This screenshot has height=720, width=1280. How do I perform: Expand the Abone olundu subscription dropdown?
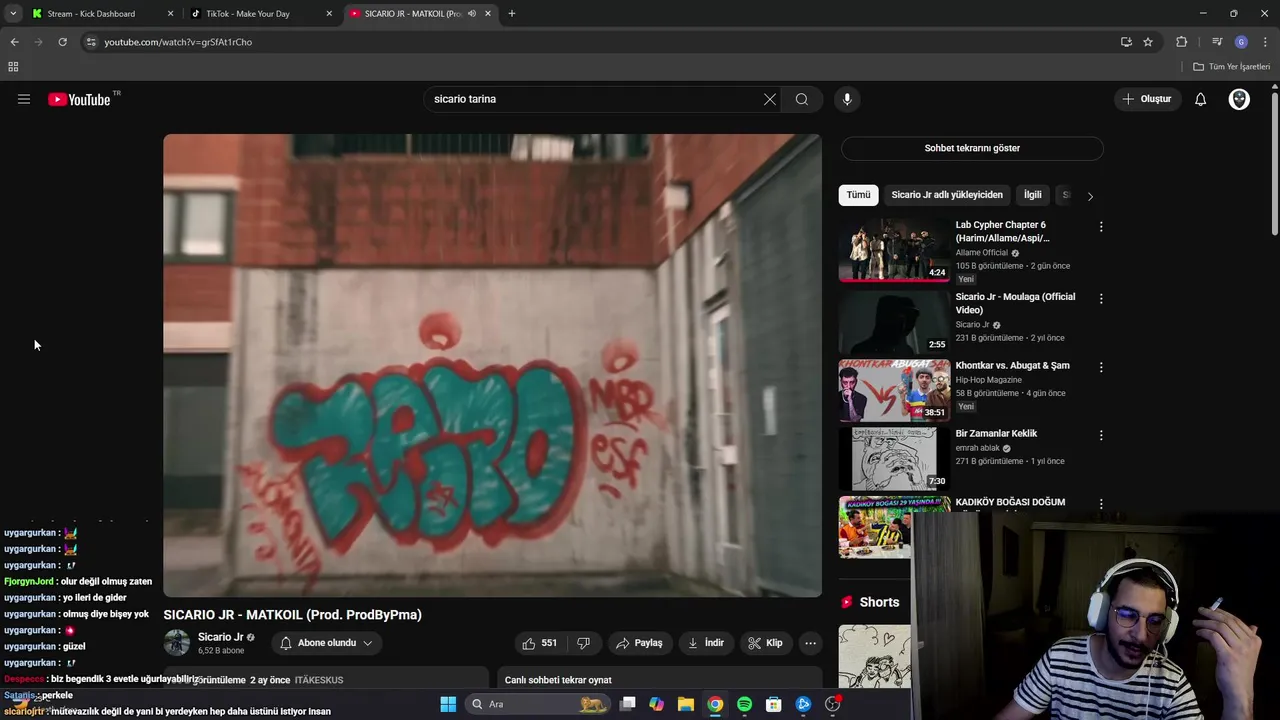click(326, 643)
